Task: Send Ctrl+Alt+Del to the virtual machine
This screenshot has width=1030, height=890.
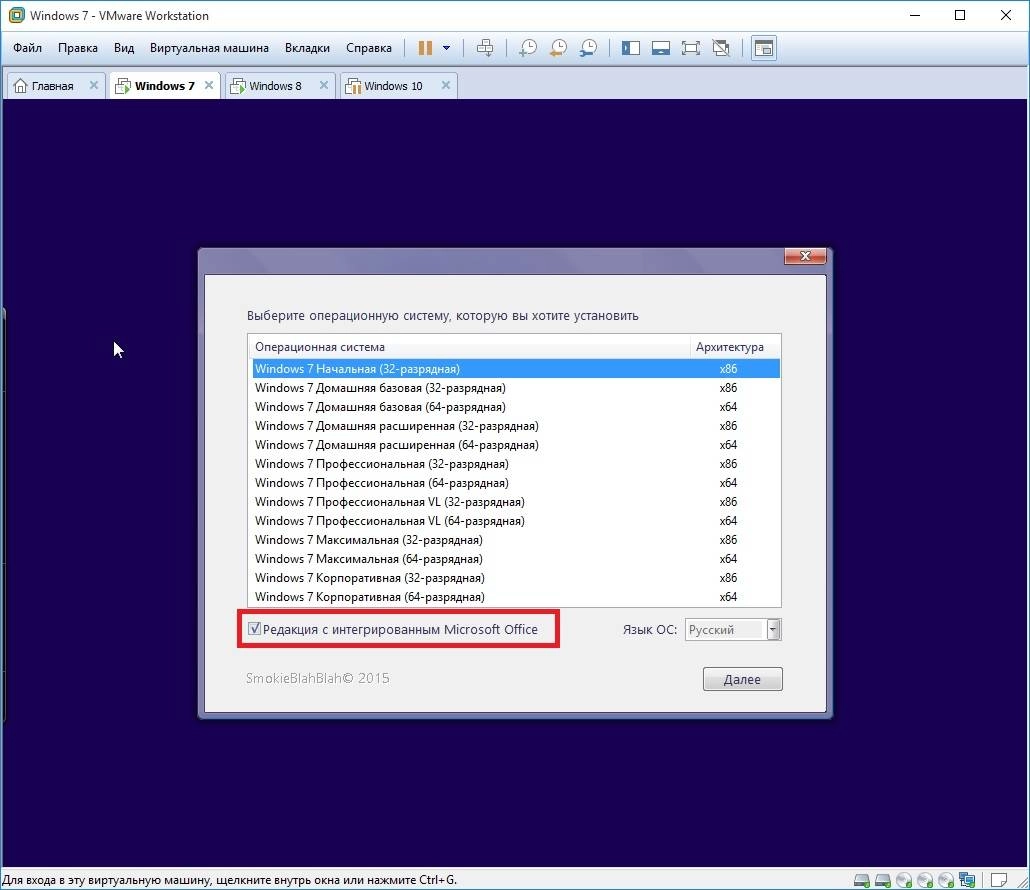Action: (485, 48)
